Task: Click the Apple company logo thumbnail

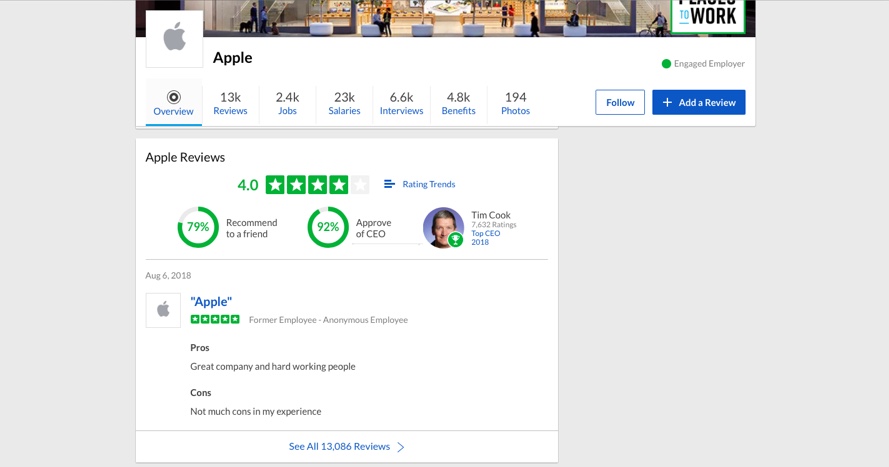Action: click(174, 39)
